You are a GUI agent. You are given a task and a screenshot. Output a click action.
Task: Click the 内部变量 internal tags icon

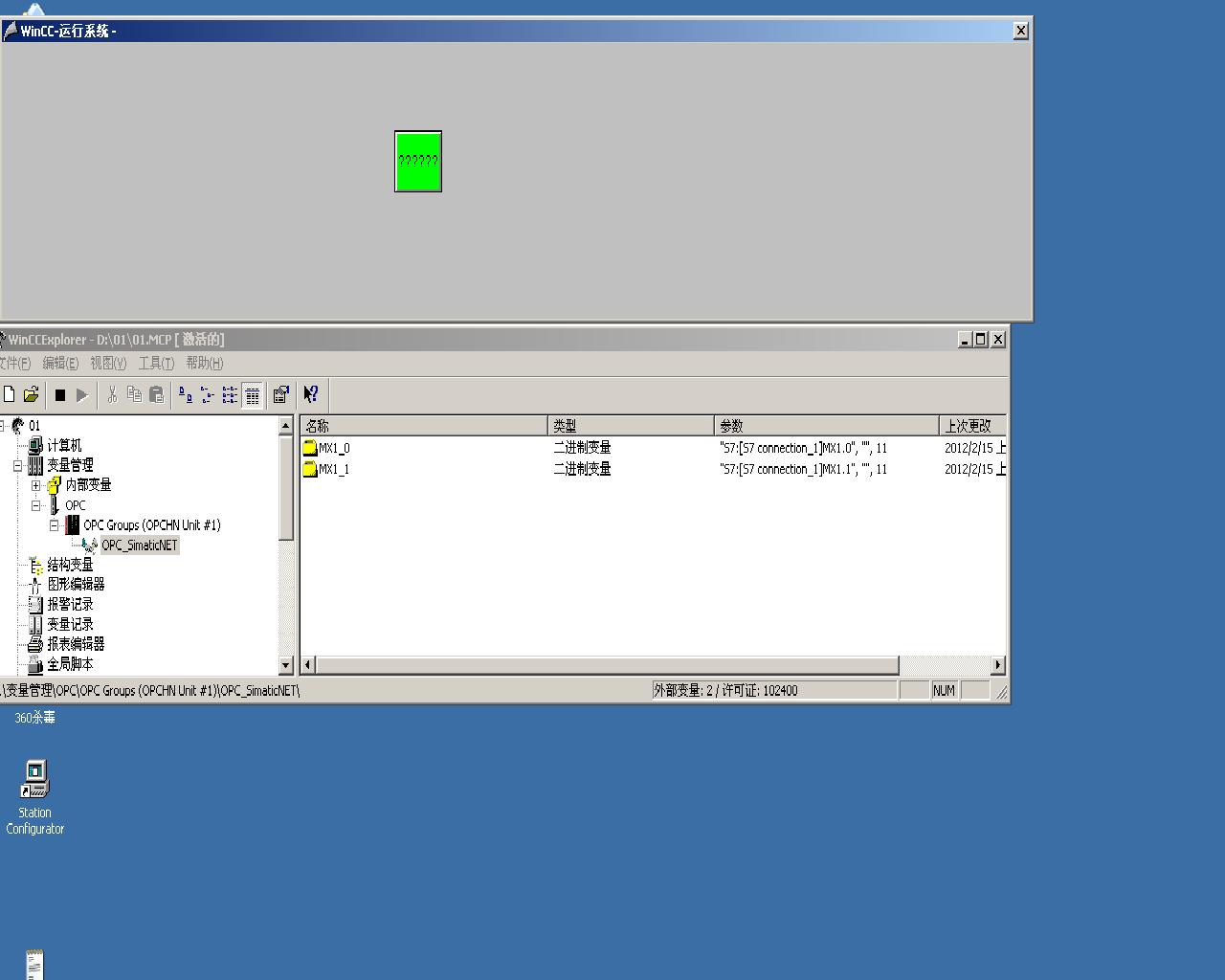pyautogui.click(x=54, y=485)
